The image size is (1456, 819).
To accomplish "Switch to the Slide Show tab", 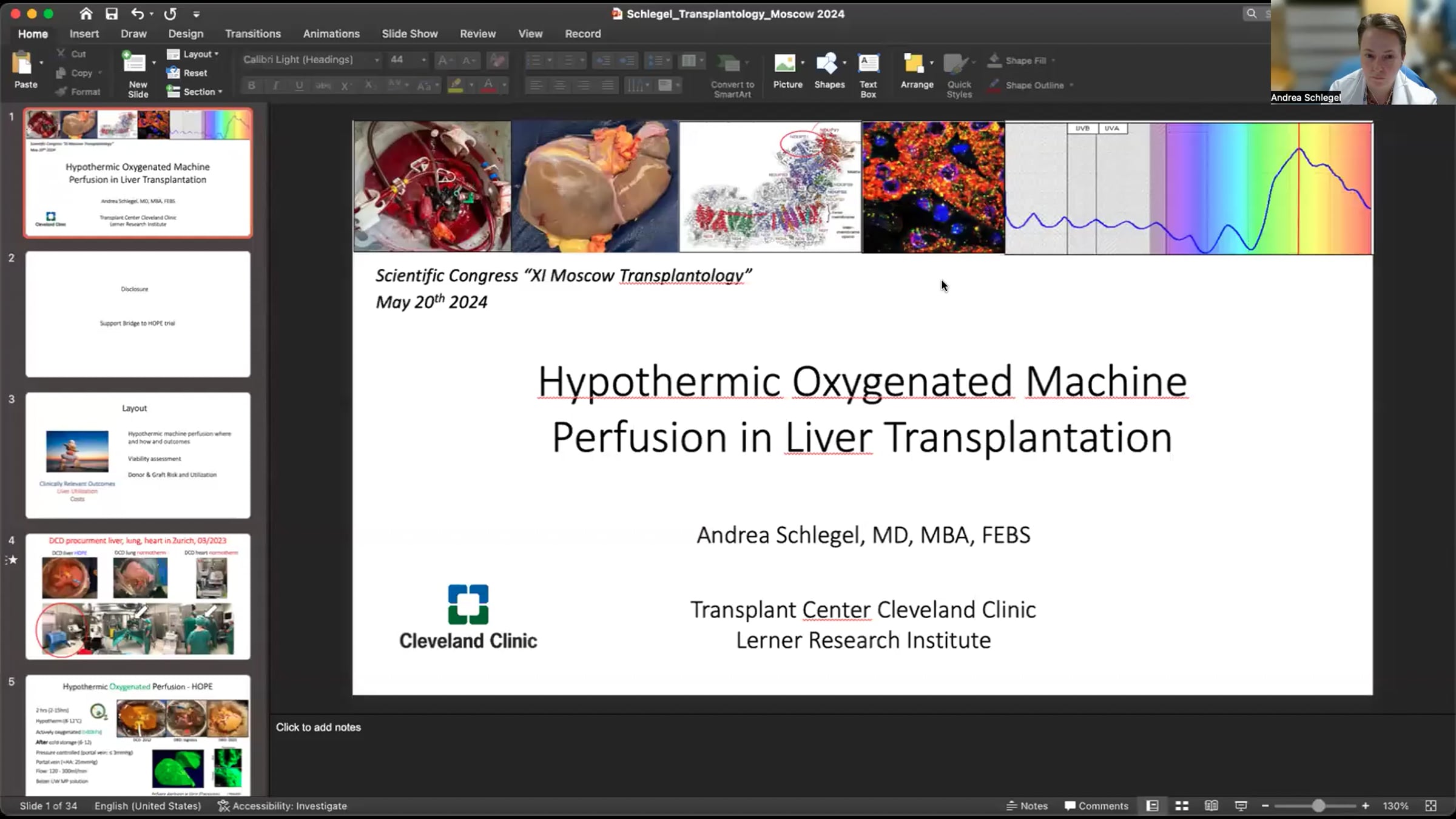I will pos(409,34).
